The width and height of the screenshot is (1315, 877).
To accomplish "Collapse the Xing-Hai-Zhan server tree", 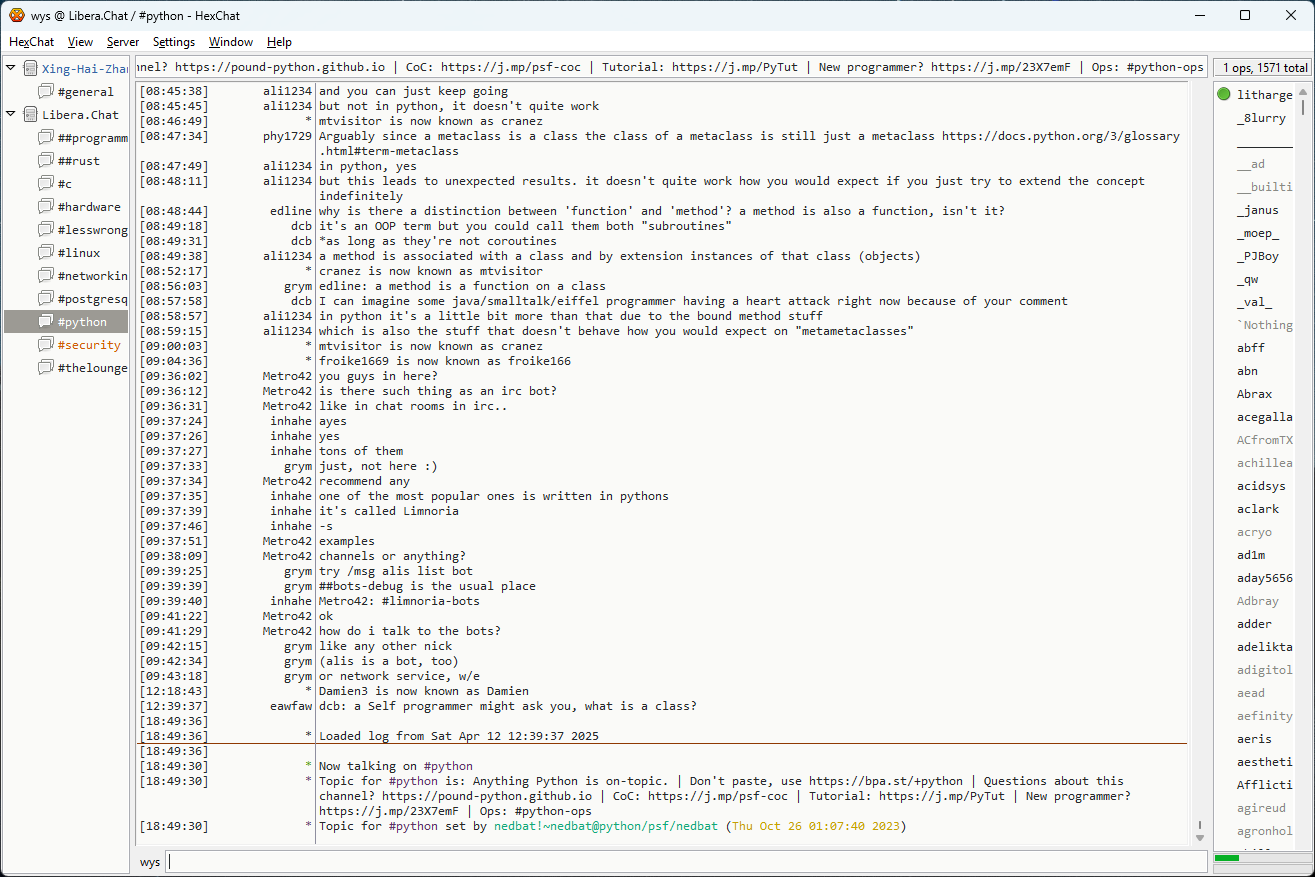I will point(11,68).
